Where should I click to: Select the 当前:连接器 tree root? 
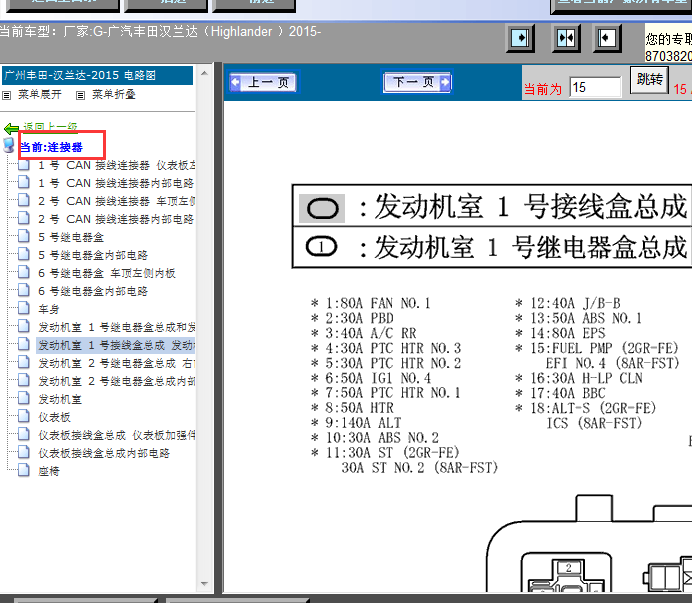tap(52, 147)
